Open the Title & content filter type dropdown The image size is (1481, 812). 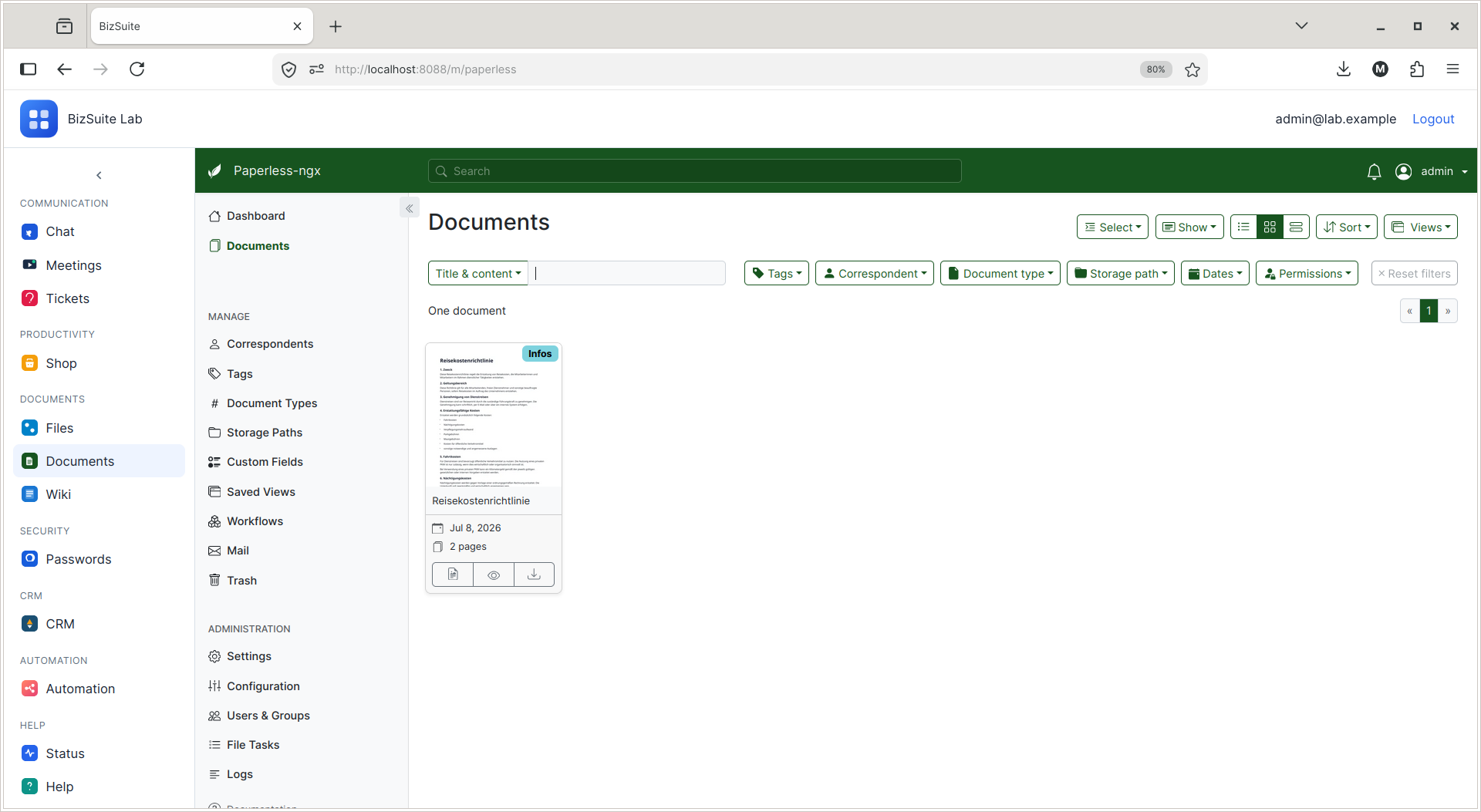coord(478,273)
